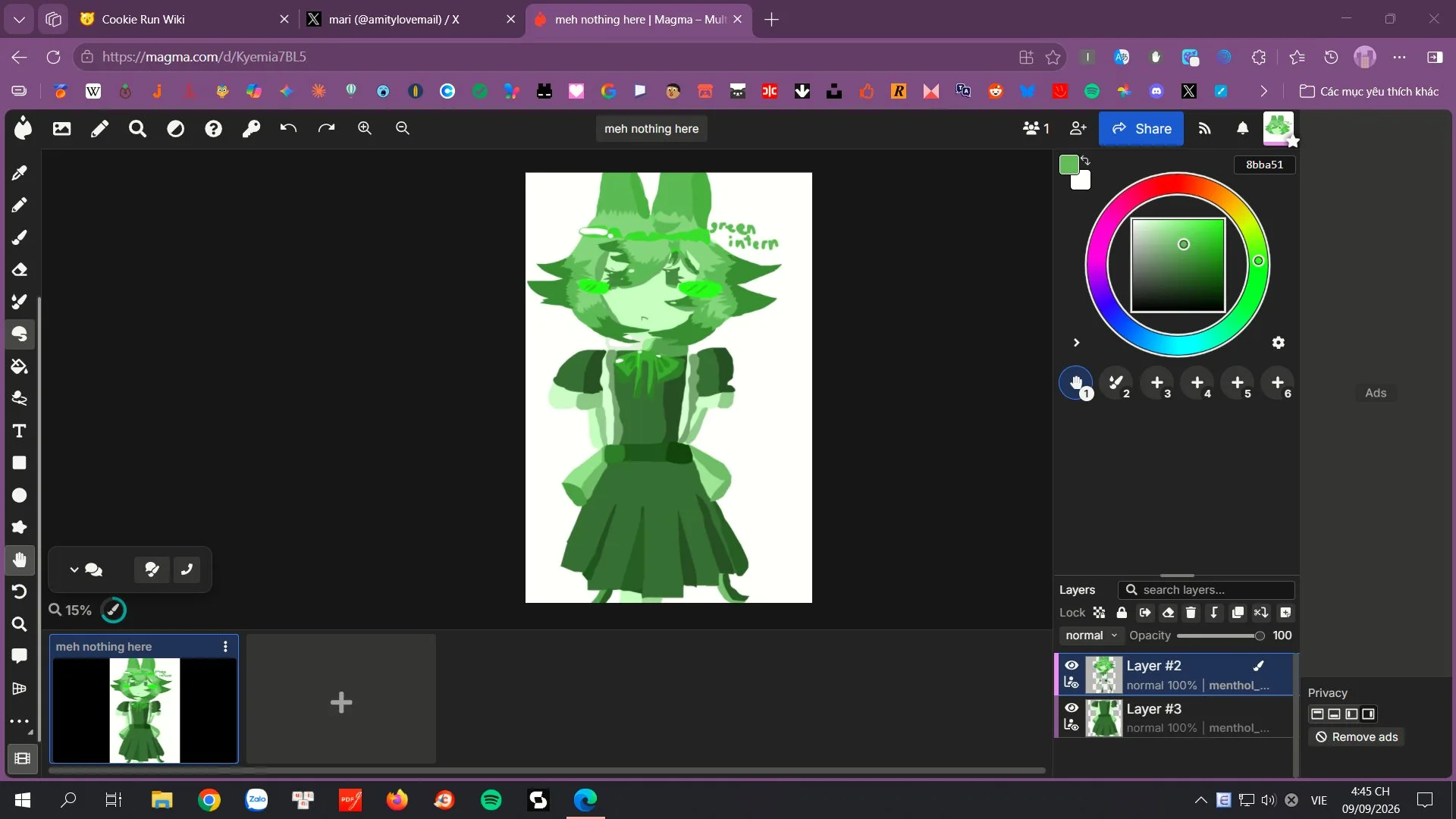1456x819 pixels.
Task: Delete layer using trash icon
Action: pos(1191,613)
